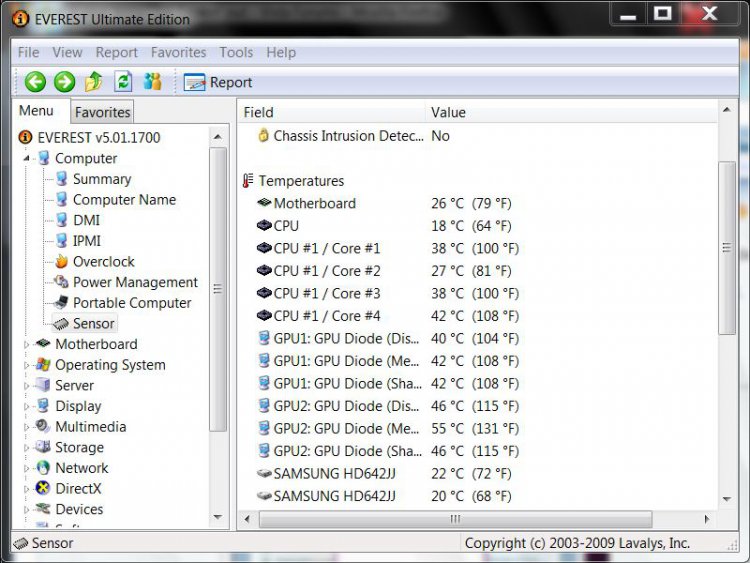Viewport: 750px width, 563px height.
Task: Open the Report wizard button
Action: (218, 82)
